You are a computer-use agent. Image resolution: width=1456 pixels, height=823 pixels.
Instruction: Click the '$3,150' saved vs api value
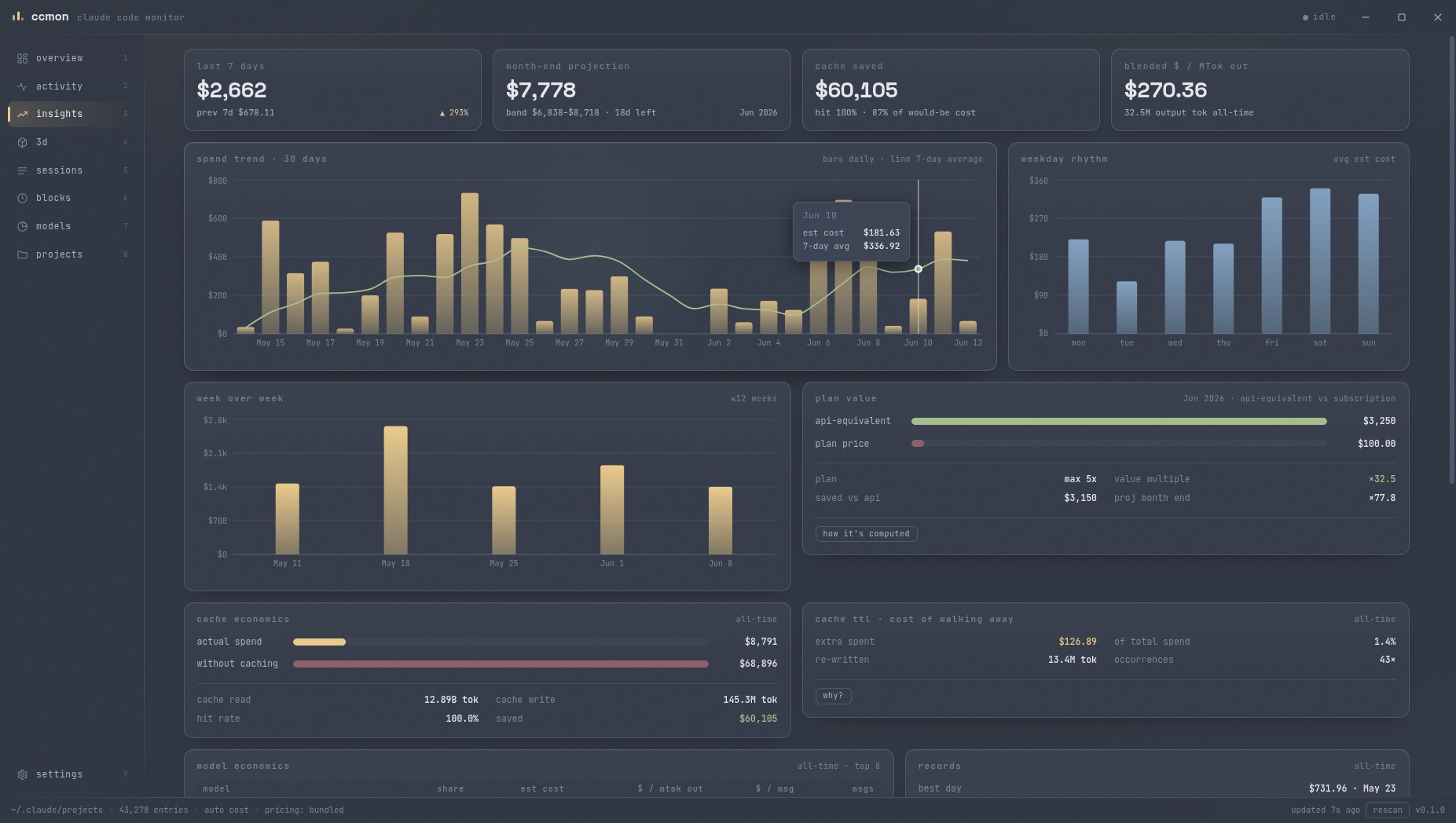tap(1080, 498)
